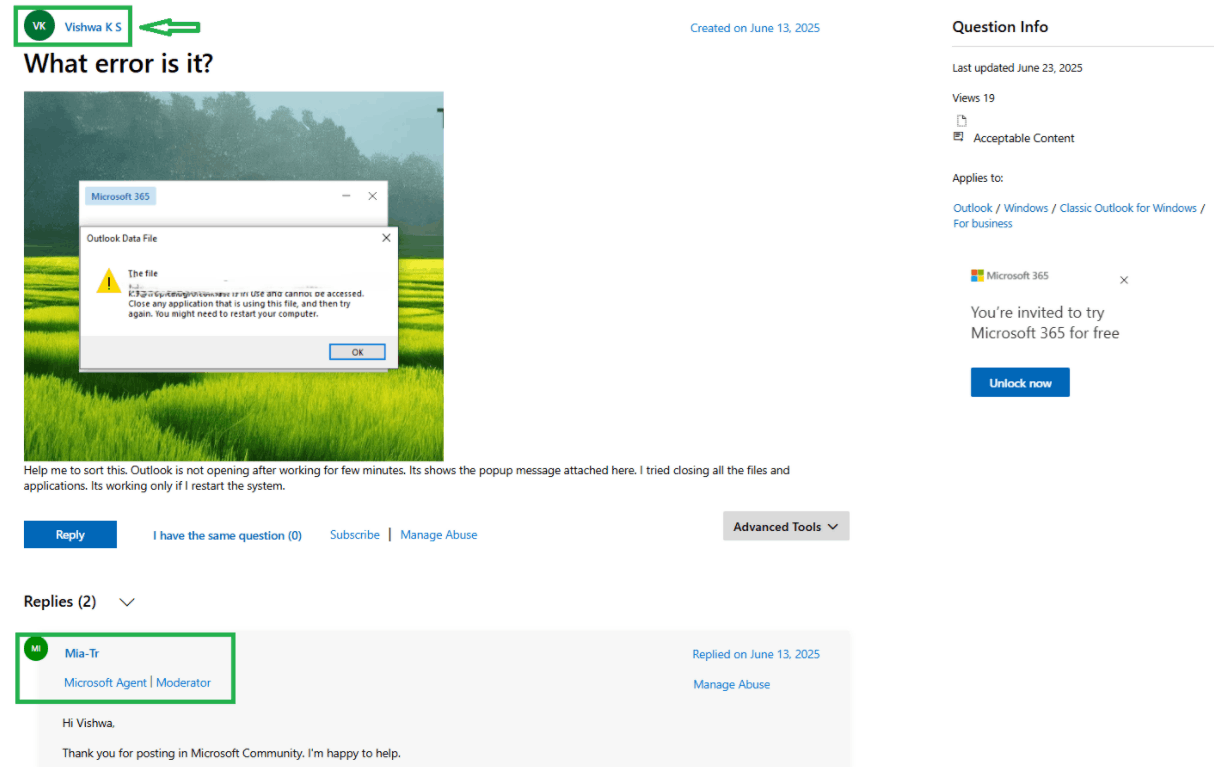Open Mia-Tr profile link
Viewport: 1214px width, 767px height.
(82, 653)
